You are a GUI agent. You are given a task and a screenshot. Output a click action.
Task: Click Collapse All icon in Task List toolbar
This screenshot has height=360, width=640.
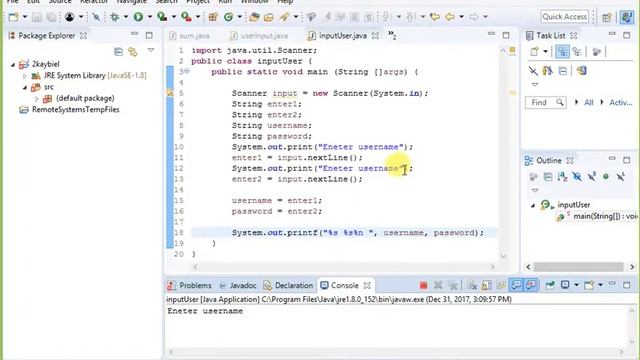point(563,71)
